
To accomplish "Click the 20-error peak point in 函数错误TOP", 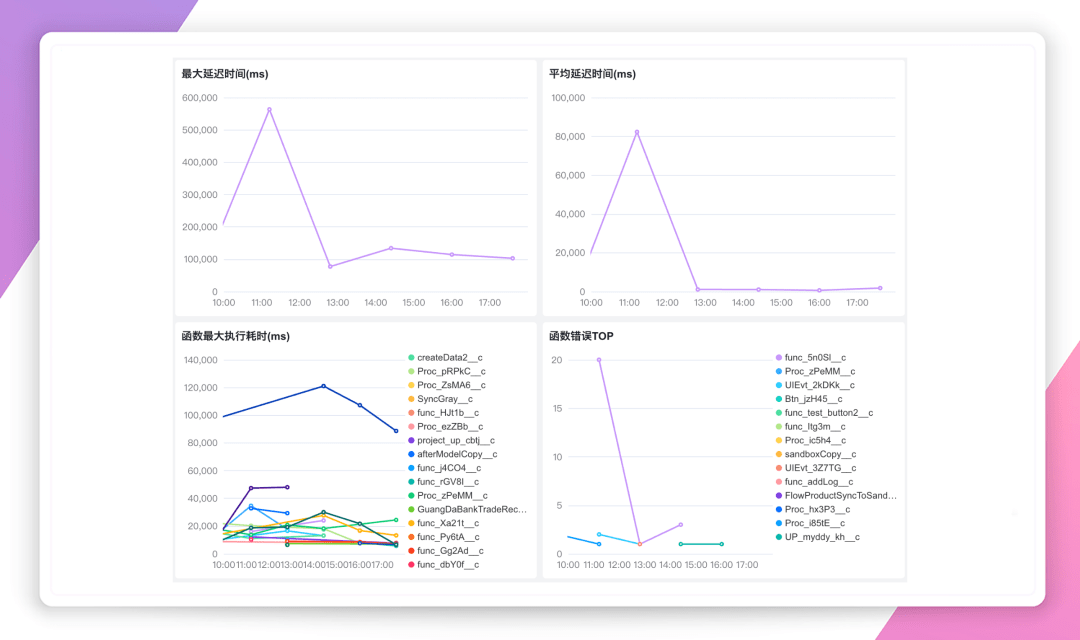I will tap(599, 360).
